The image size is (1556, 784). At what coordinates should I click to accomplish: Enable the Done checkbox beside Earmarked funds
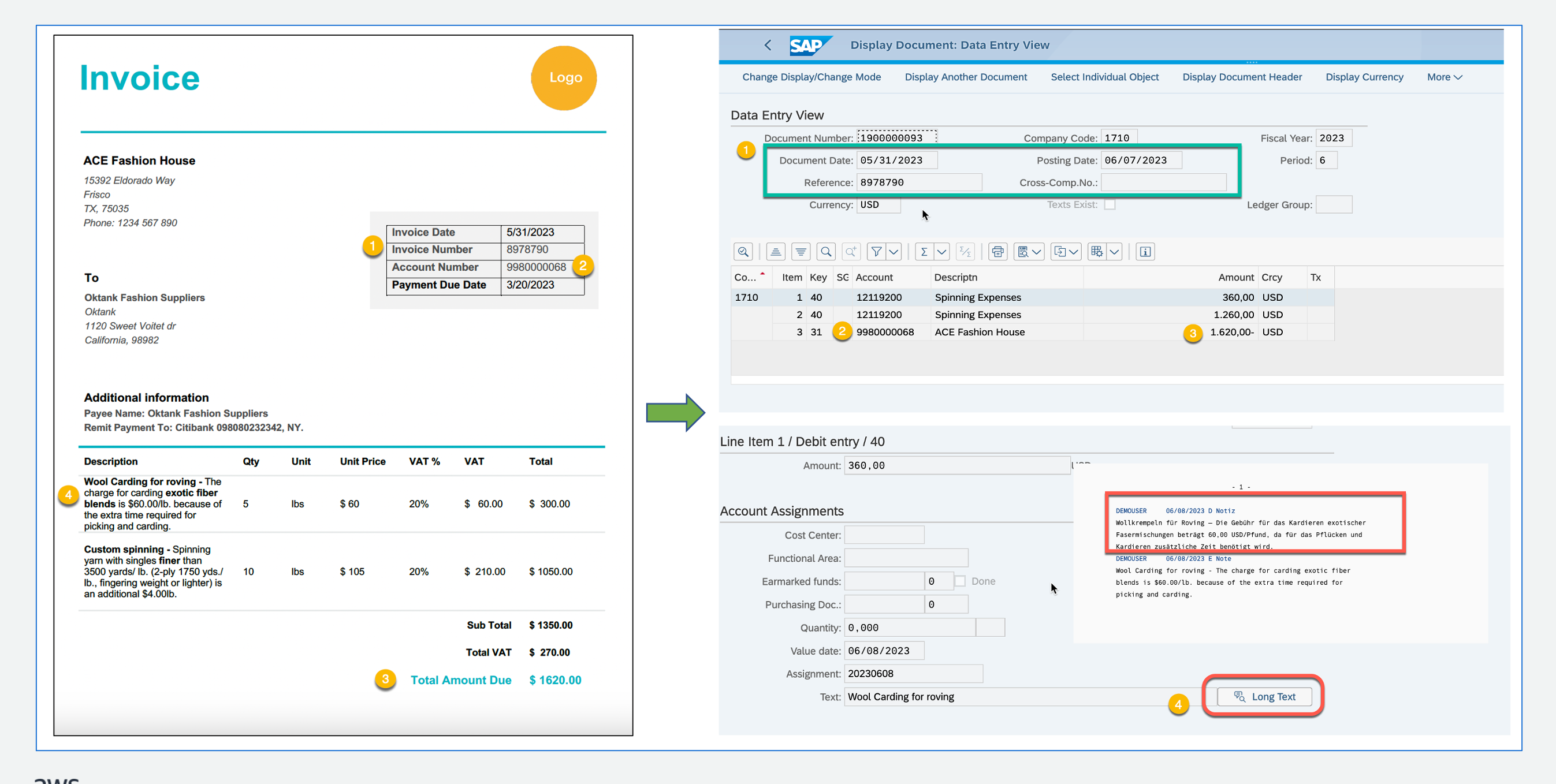pyautogui.click(x=959, y=581)
